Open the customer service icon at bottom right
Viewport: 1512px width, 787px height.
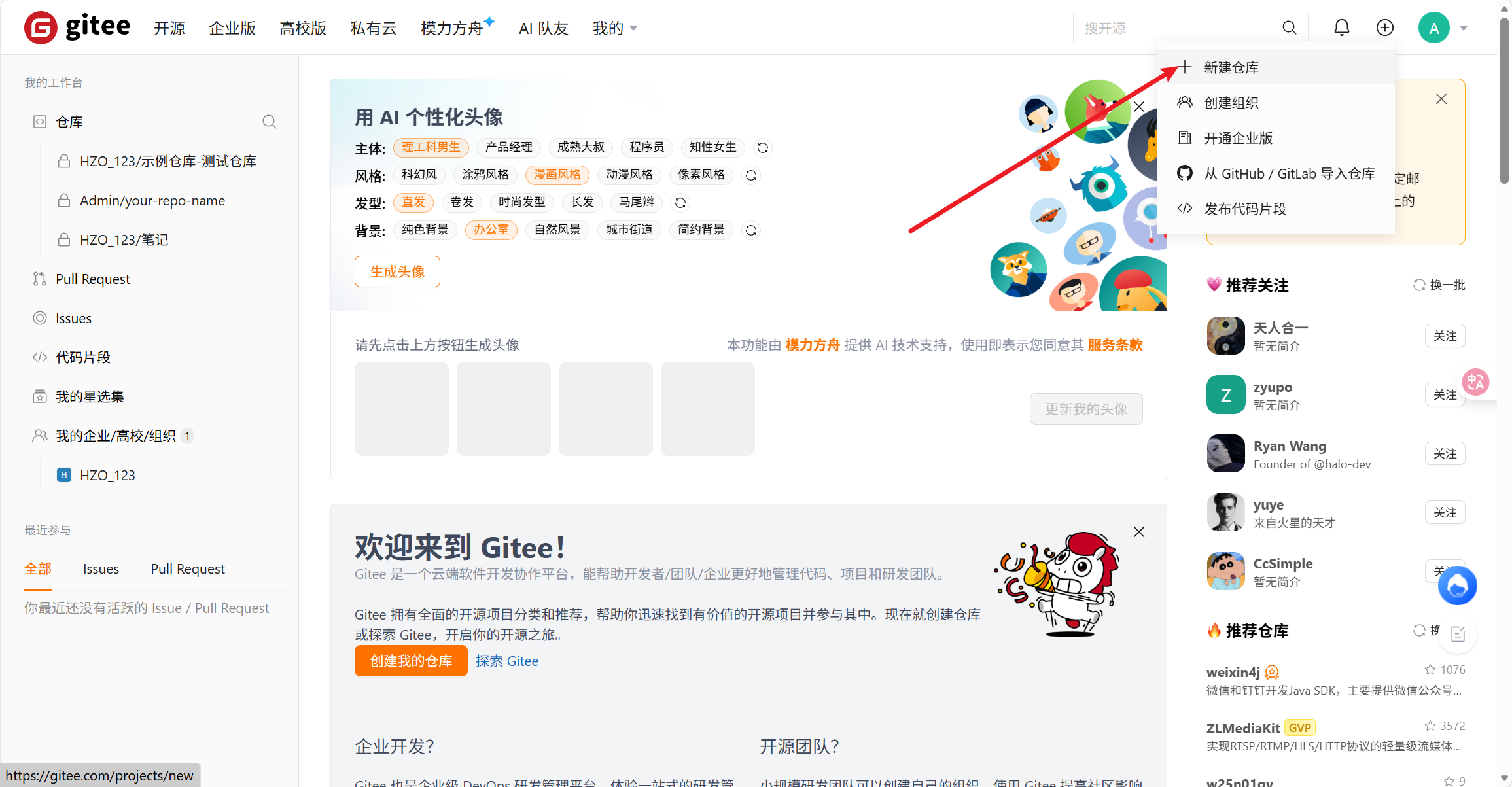(1458, 586)
